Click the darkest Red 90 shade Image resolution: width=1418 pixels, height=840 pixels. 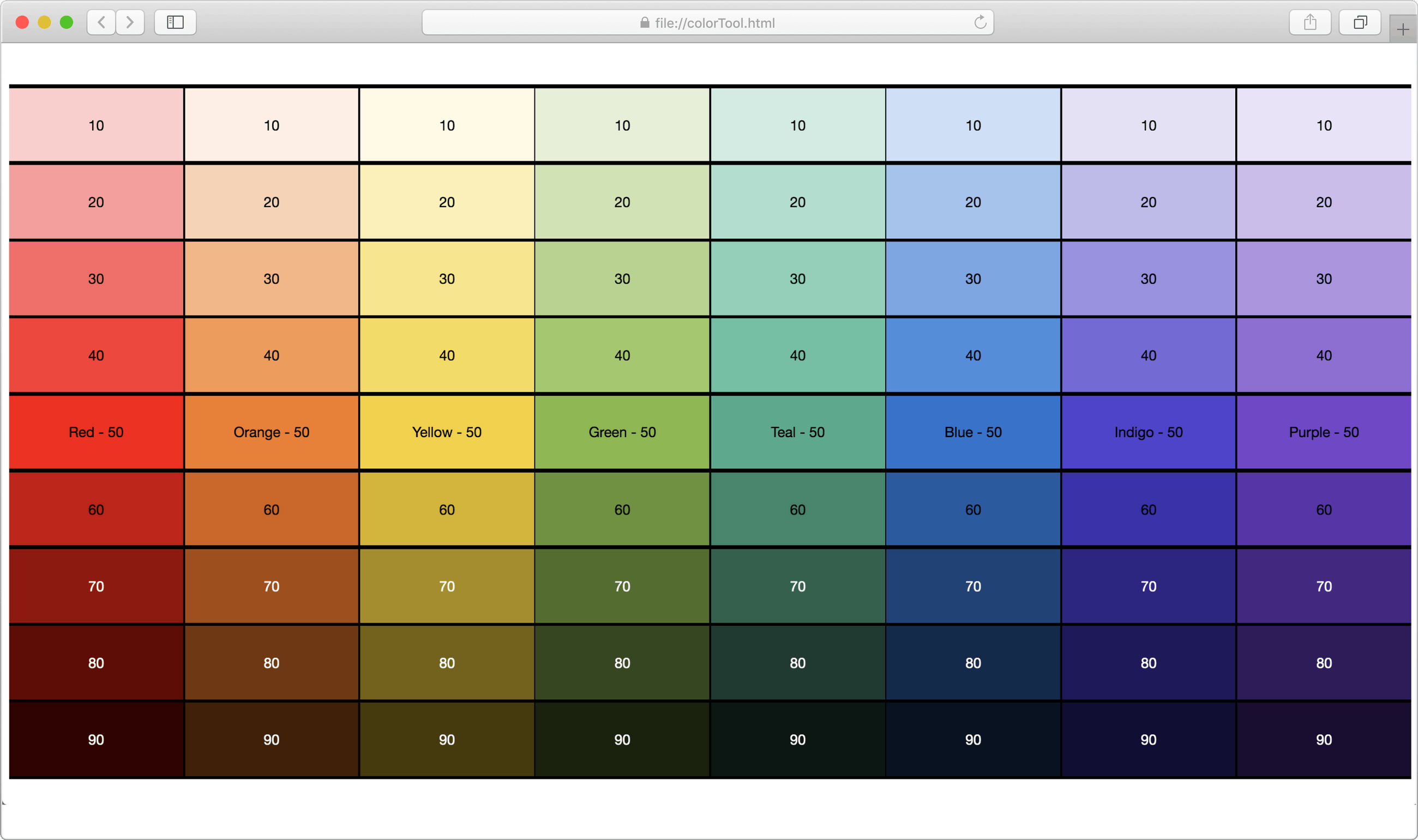pos(97,739)
